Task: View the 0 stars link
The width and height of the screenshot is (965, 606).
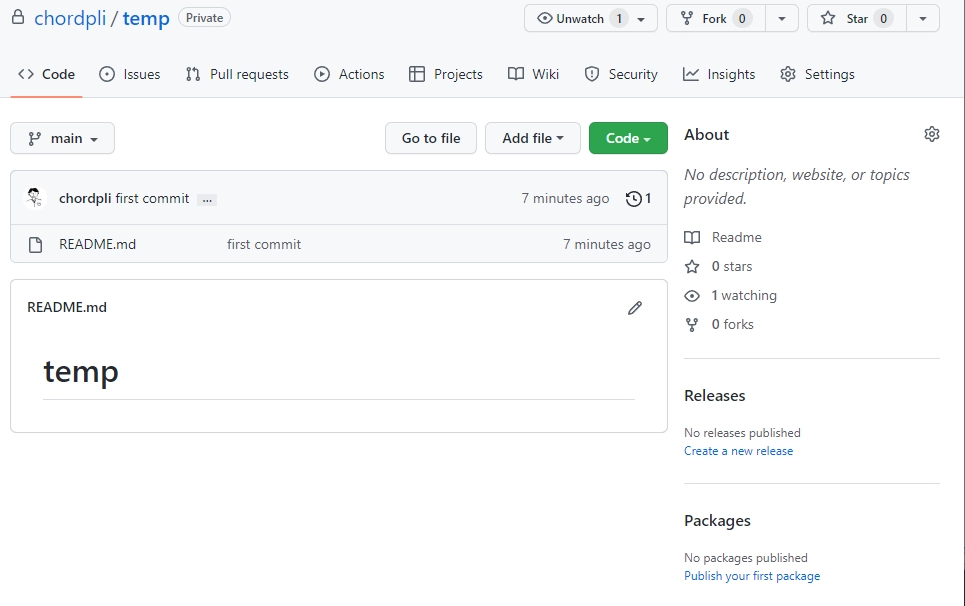Action: coord(732,266)
